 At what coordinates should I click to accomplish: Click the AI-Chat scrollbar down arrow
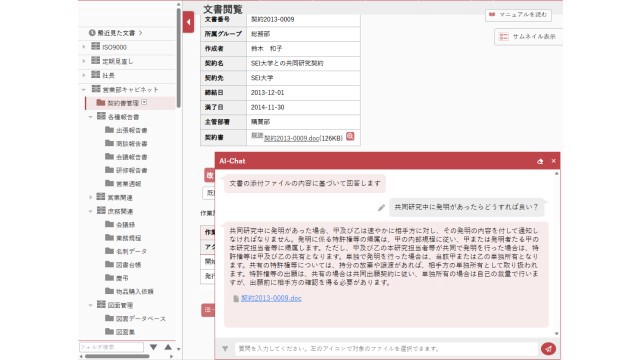556,334
